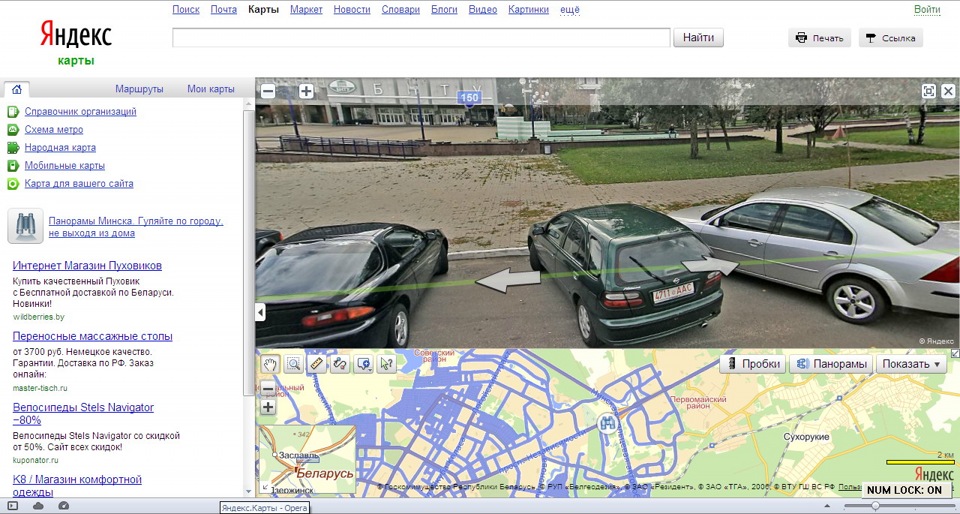This screenshot has height=514, width=960.
Task: Select the magnifier zoom-area tool
Action: pyautogui.click(x=294, y=364)
